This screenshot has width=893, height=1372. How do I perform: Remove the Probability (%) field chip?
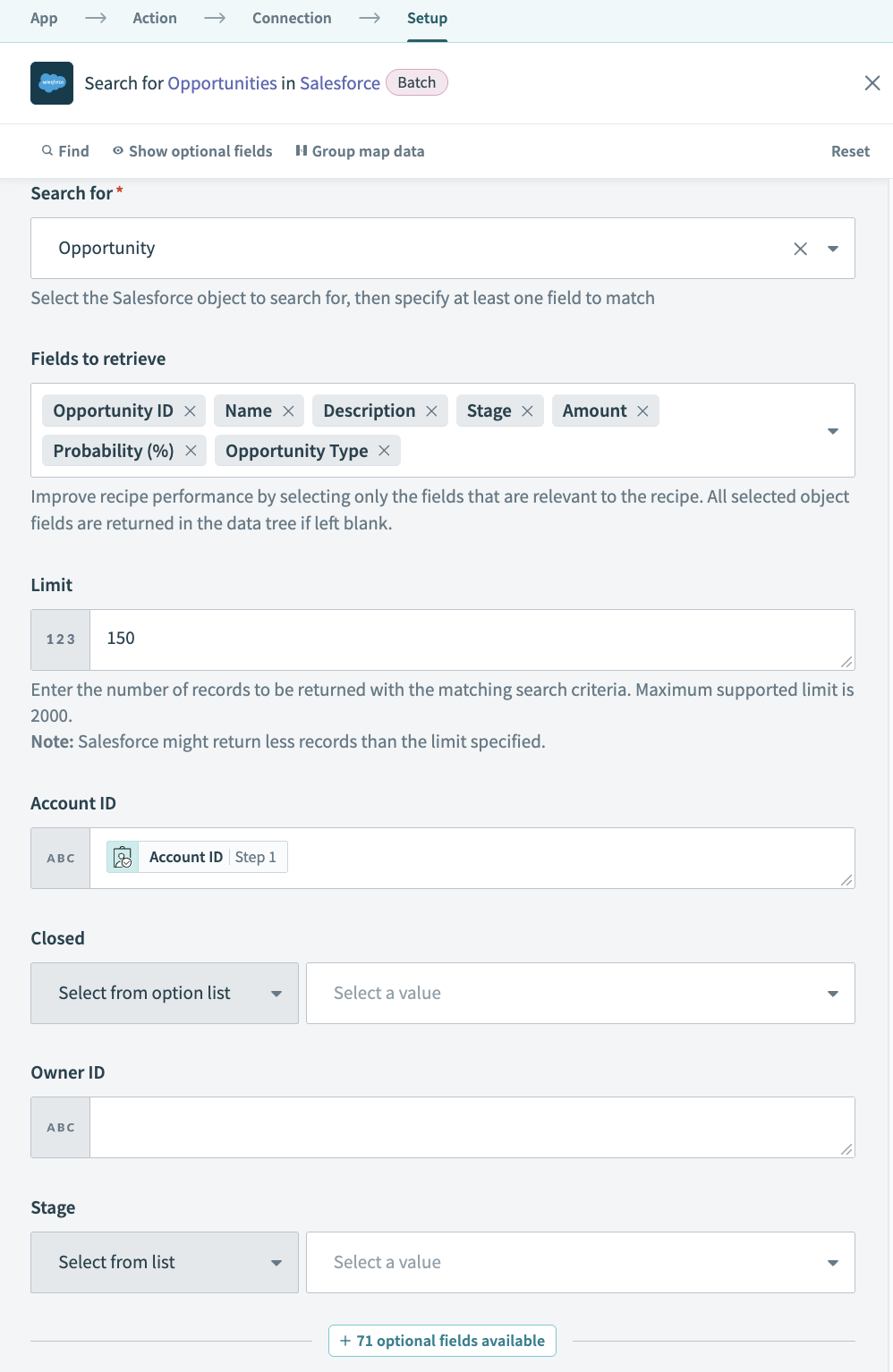[x=190, y=451]
